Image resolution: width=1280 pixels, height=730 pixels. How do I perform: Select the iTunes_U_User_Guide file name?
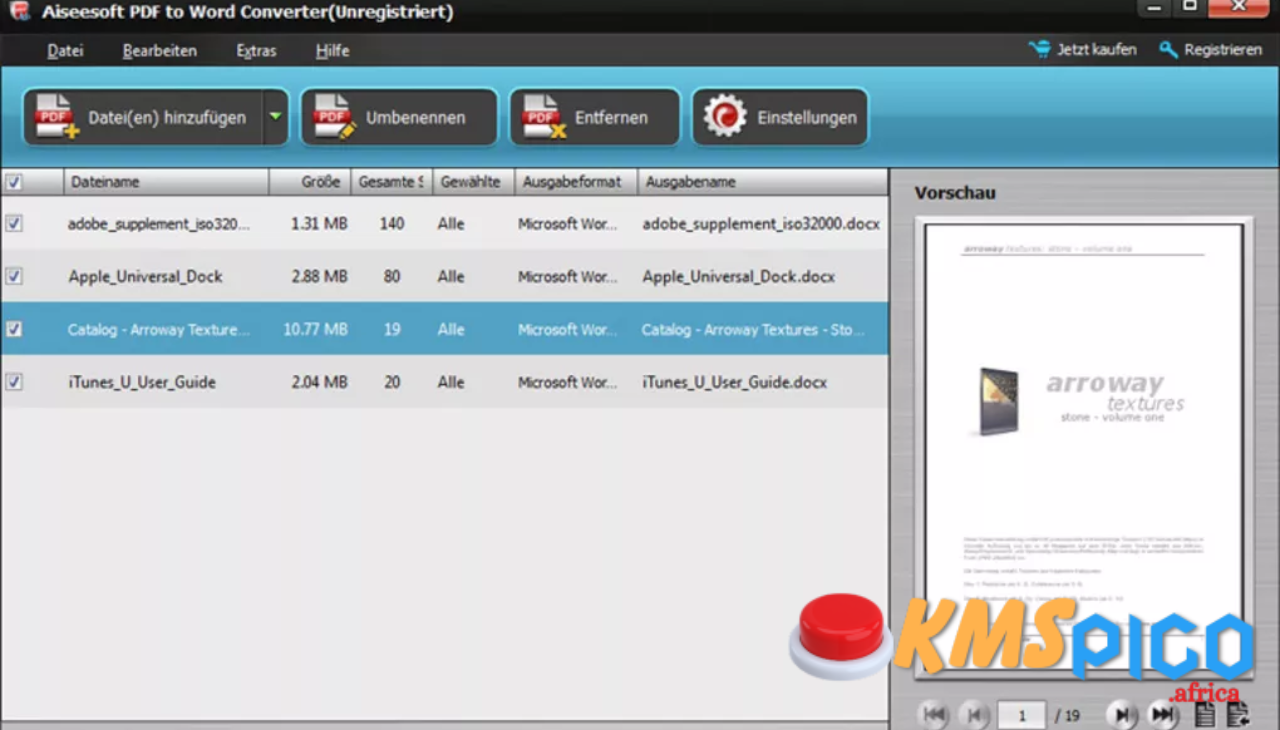pyautogui.click(x=142, y=382)
